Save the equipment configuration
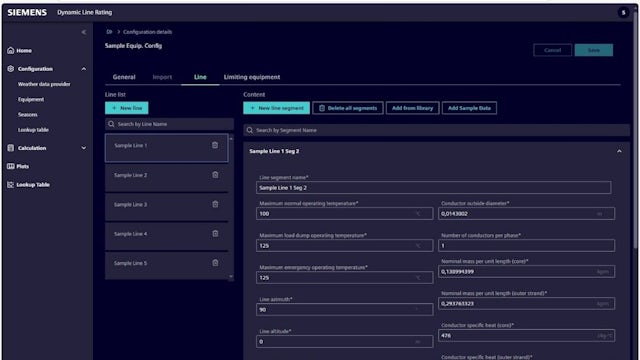 click(593, 50)
